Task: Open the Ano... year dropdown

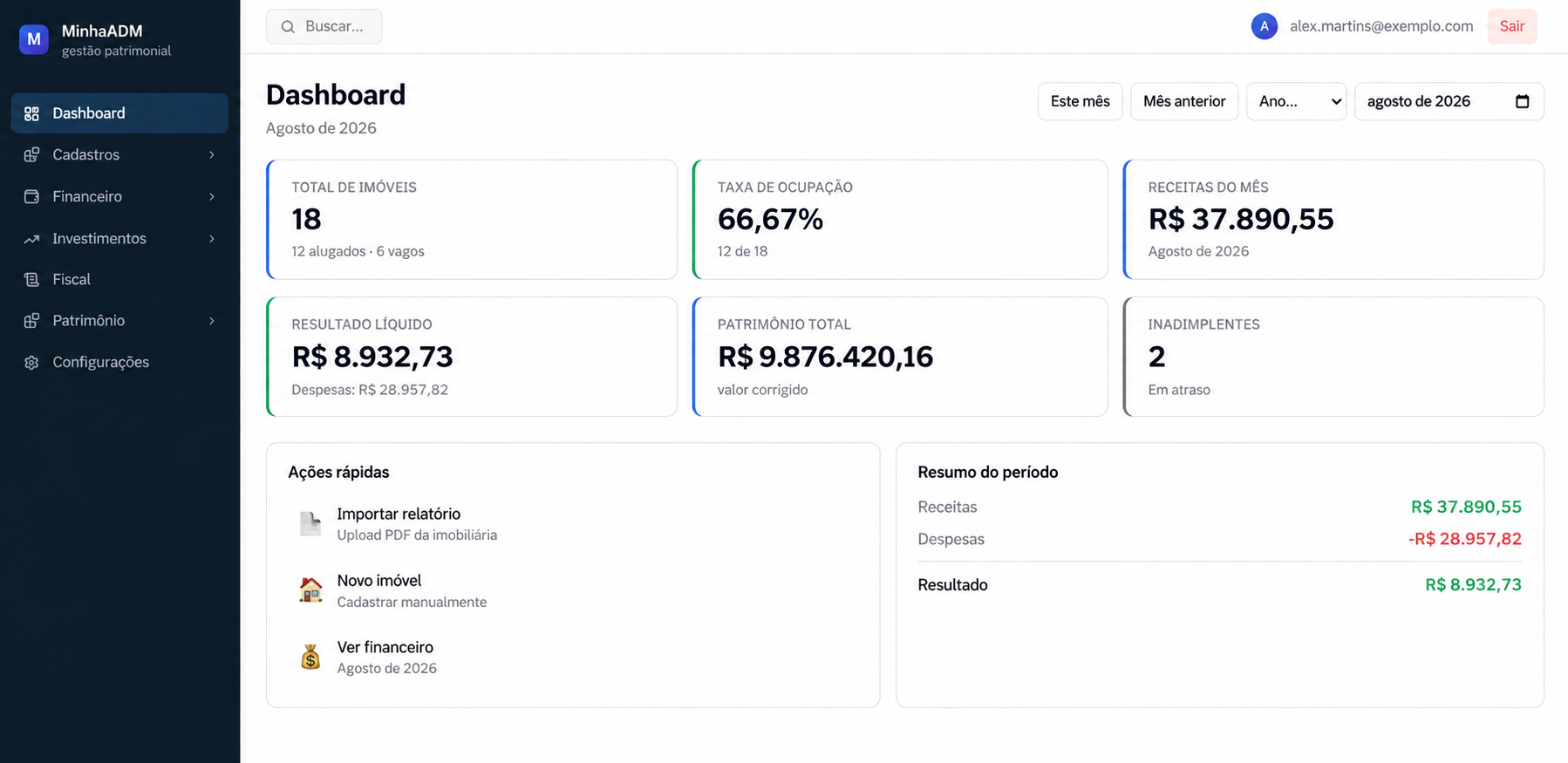Action: pyautogui.click(x=1297, y=101)
